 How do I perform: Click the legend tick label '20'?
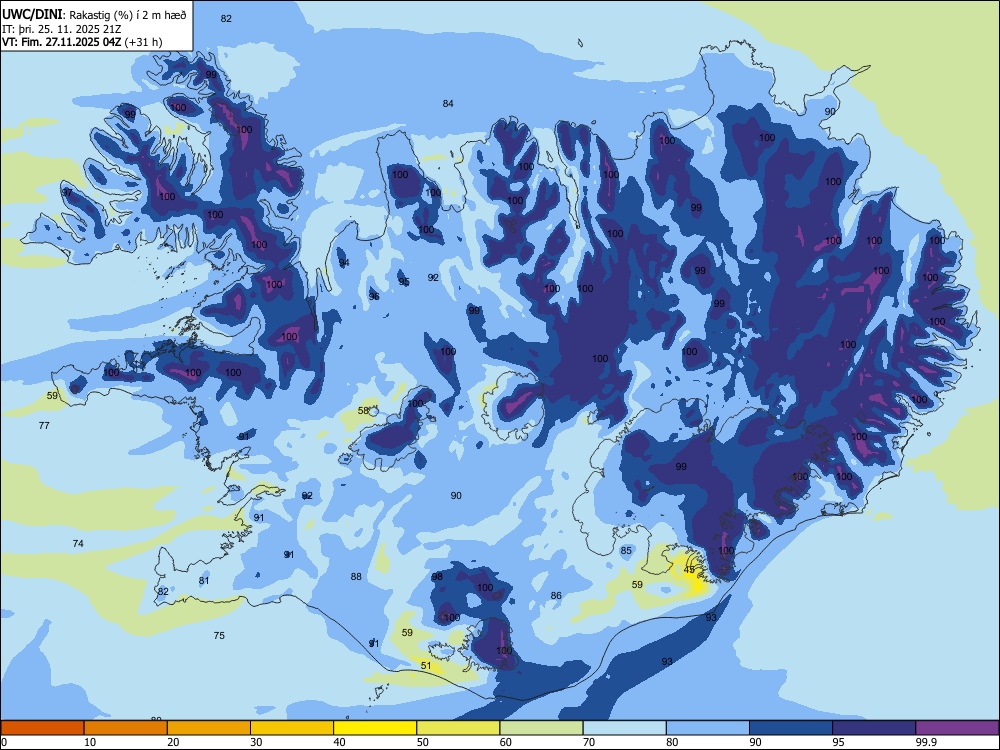tap(173, 742)
